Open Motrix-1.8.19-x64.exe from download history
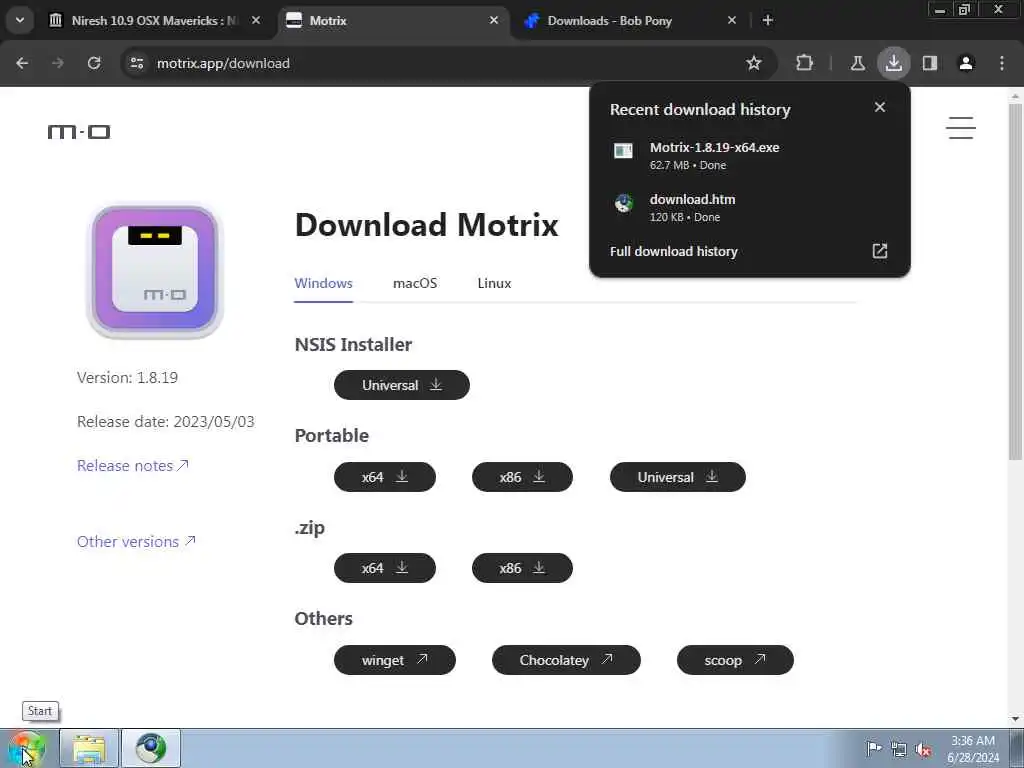1024x768 pixels. point(750,155)
